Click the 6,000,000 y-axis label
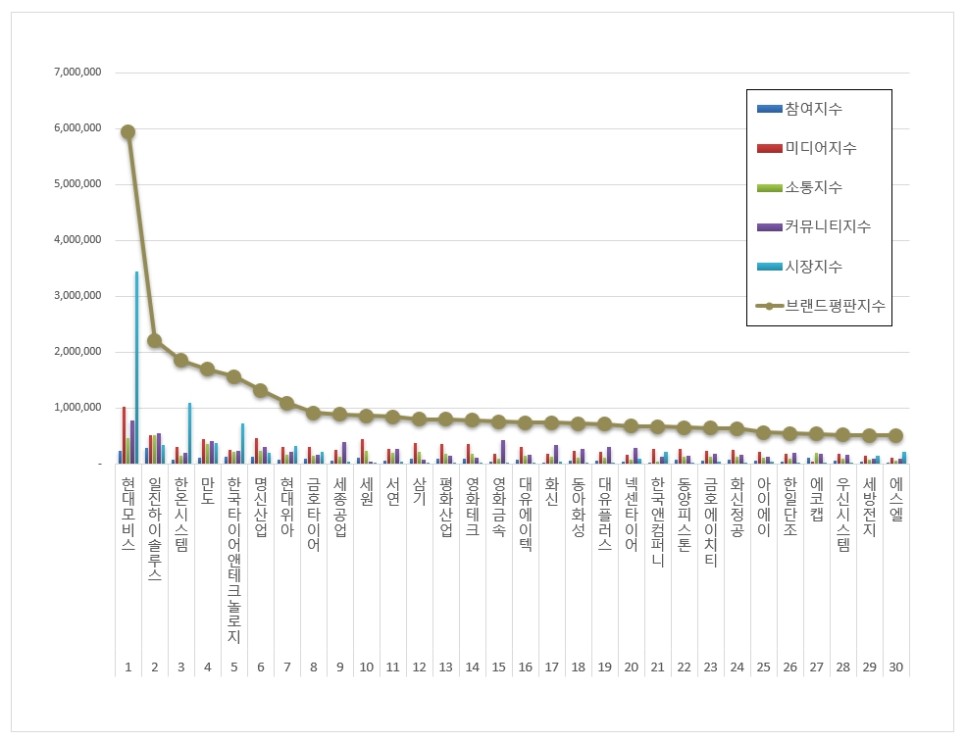 click(x=78, y=128)
